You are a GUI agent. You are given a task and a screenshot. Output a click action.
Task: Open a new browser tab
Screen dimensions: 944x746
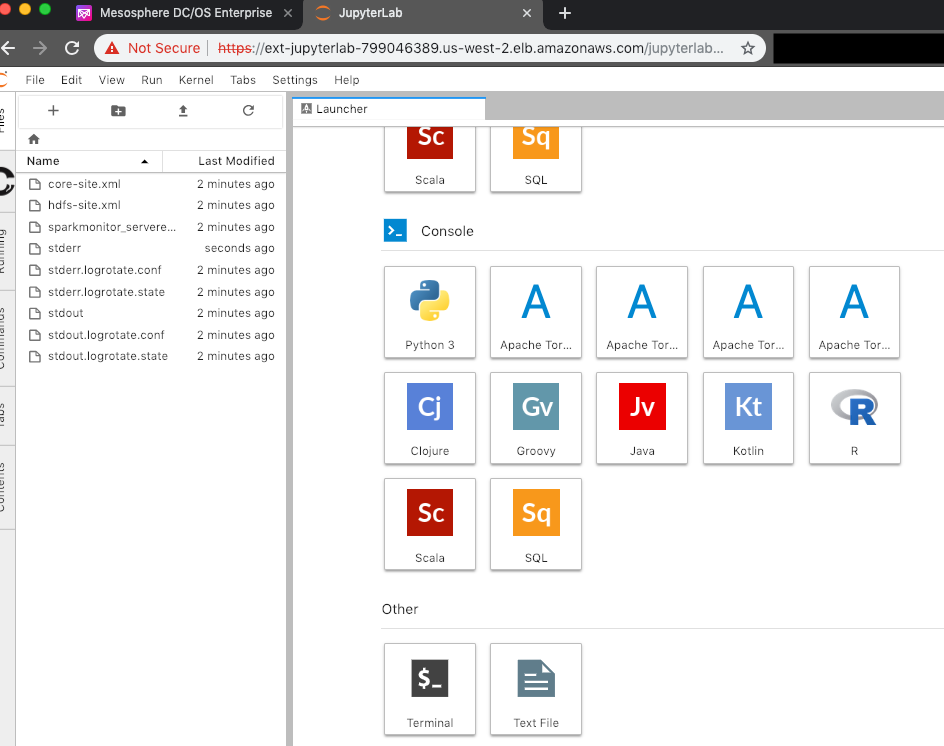point(565,13)
